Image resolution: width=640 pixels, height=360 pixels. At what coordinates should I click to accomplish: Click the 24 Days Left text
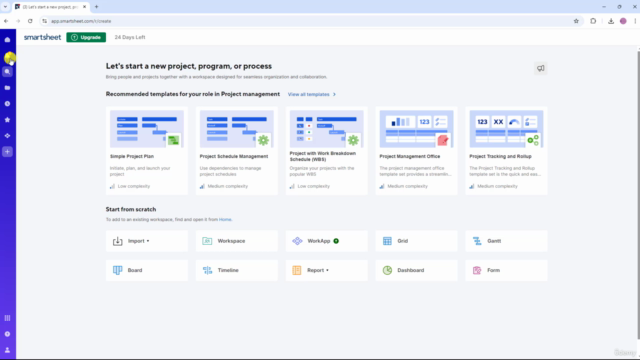tap(130, 37)
